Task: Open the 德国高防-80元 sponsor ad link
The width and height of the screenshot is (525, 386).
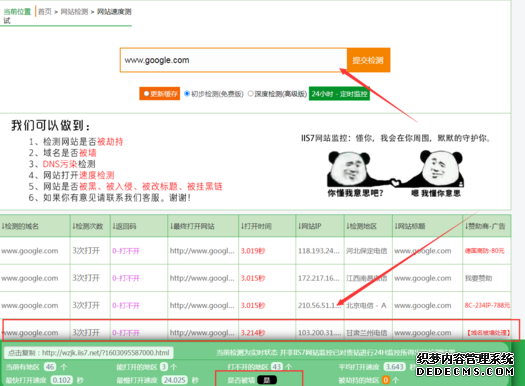Action: (484, 251)
